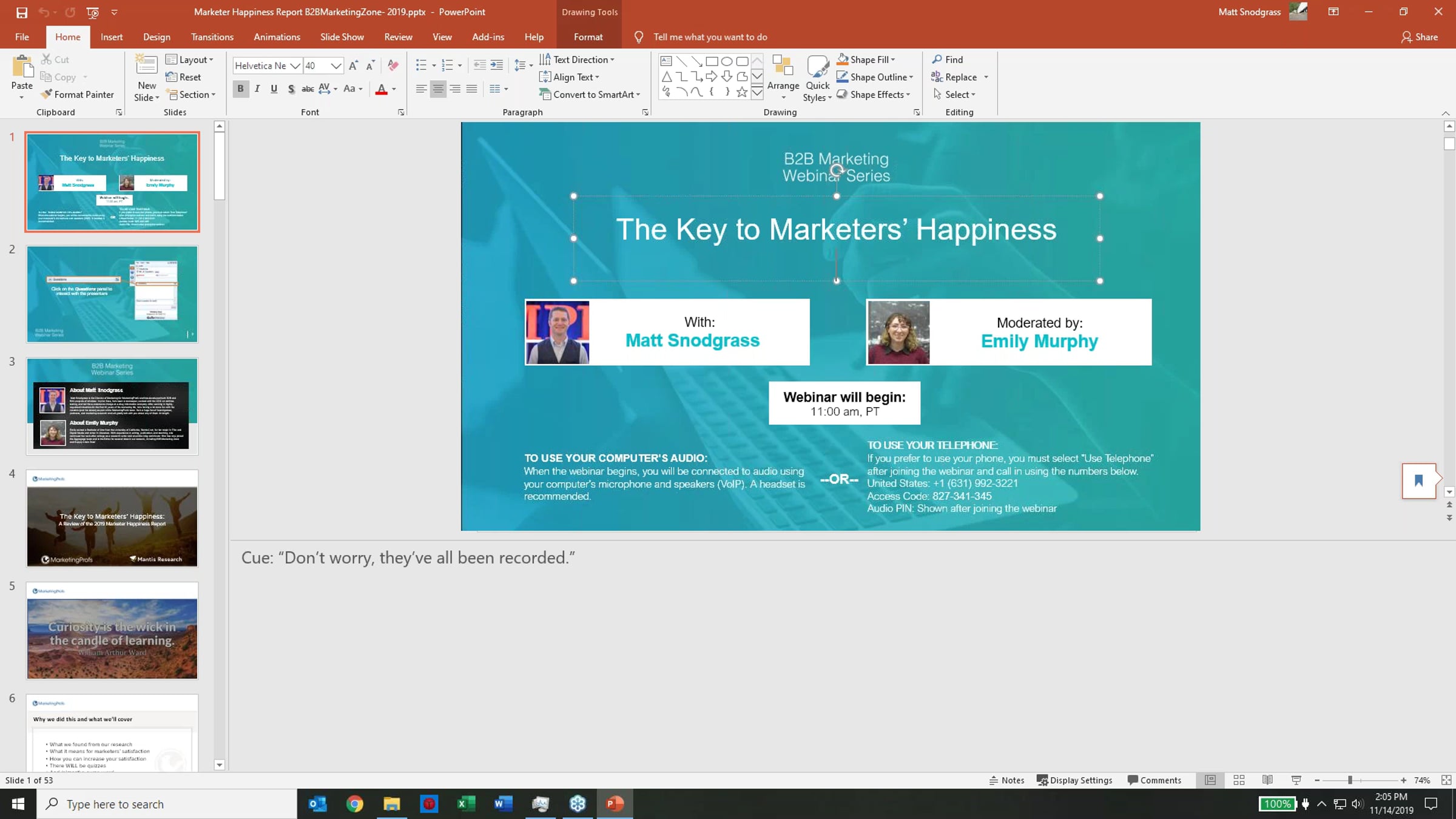Click Clear All Formatting eraser icon
The image size is (1456, 819).
tap(393, 66)
